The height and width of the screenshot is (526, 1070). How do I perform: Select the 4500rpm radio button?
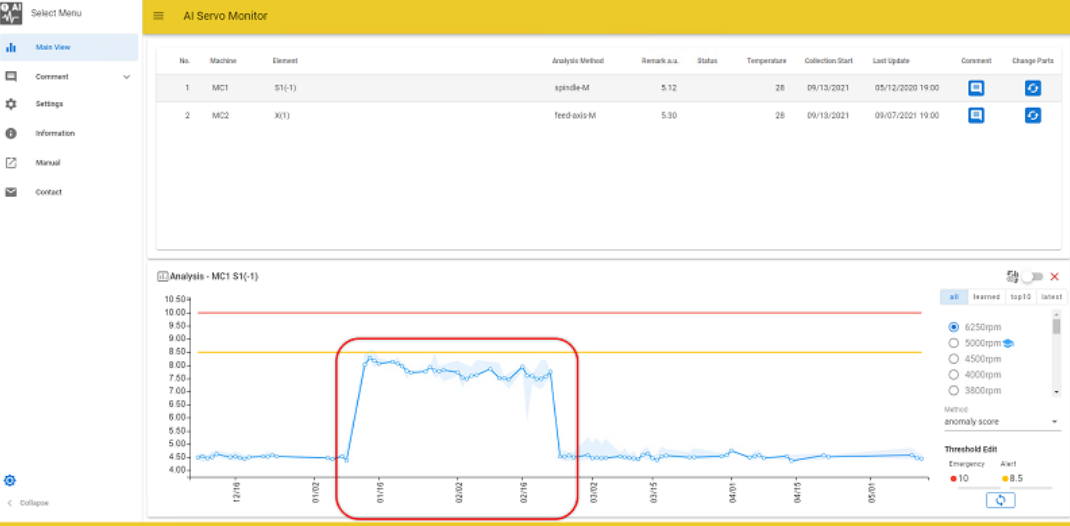pos(953,359)
